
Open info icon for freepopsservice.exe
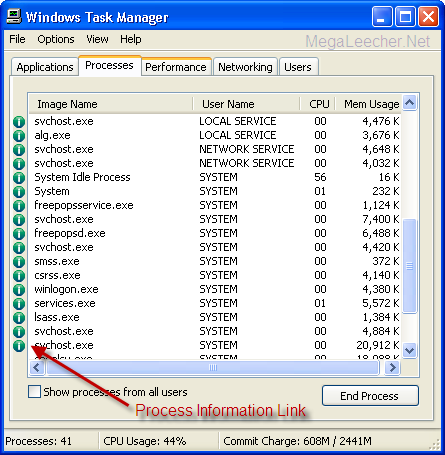[x=19, y=206]
